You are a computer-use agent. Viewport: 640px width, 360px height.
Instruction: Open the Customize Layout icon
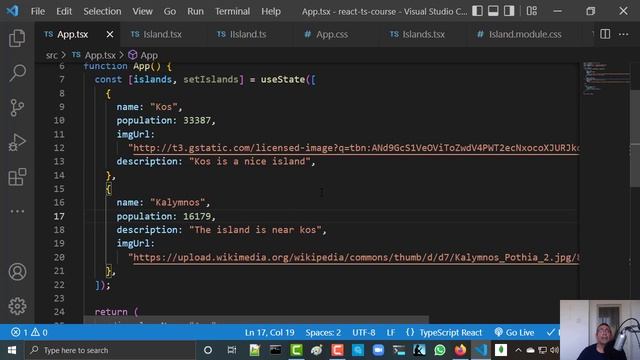tap(531, 11)
